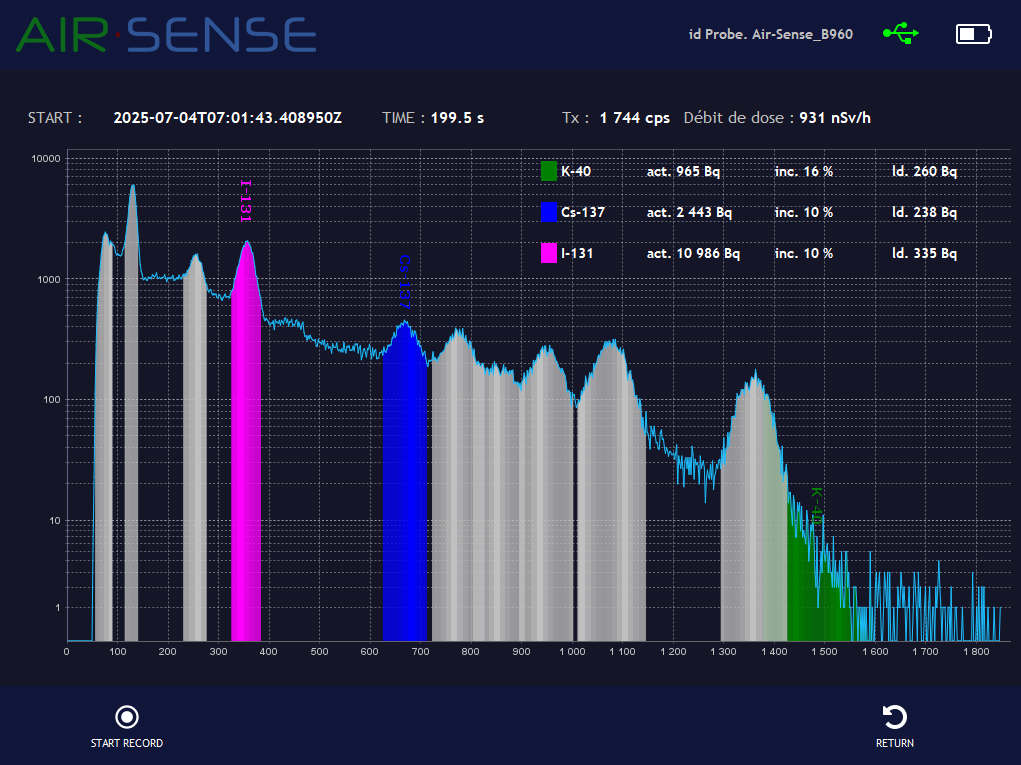
Task: Click the vertical Cs-137 peak label
Action: pos(404,282)
